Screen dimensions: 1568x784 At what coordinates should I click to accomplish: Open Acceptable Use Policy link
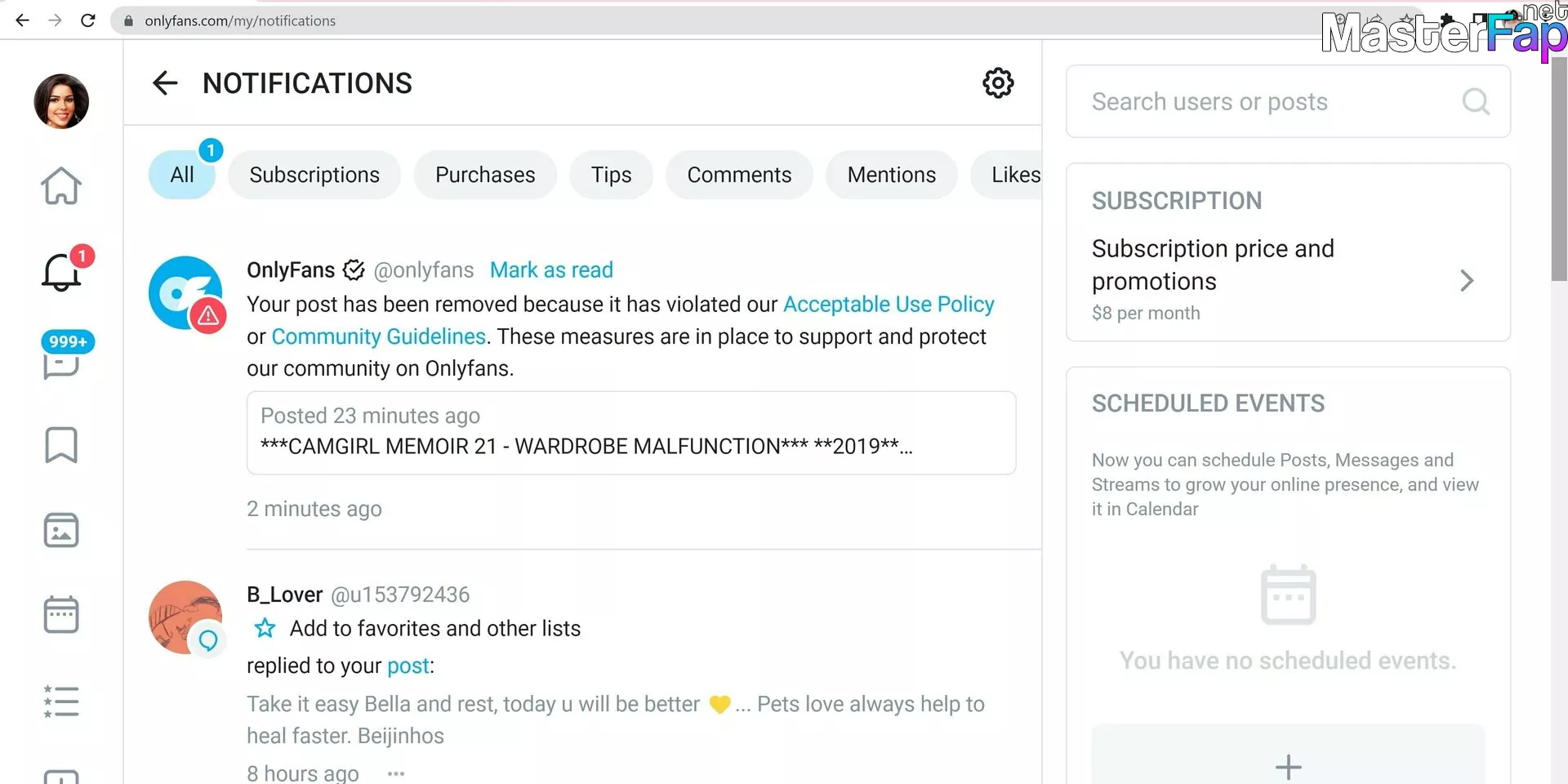click(x=889, y=305)
